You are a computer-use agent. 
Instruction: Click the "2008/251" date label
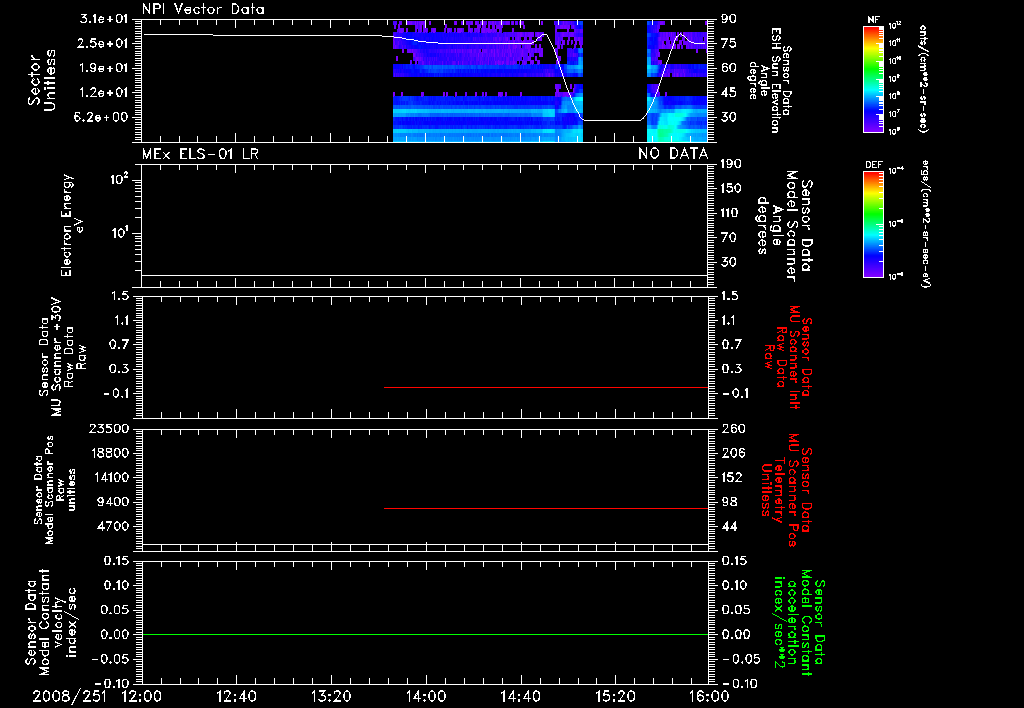(x=70, y=696)
